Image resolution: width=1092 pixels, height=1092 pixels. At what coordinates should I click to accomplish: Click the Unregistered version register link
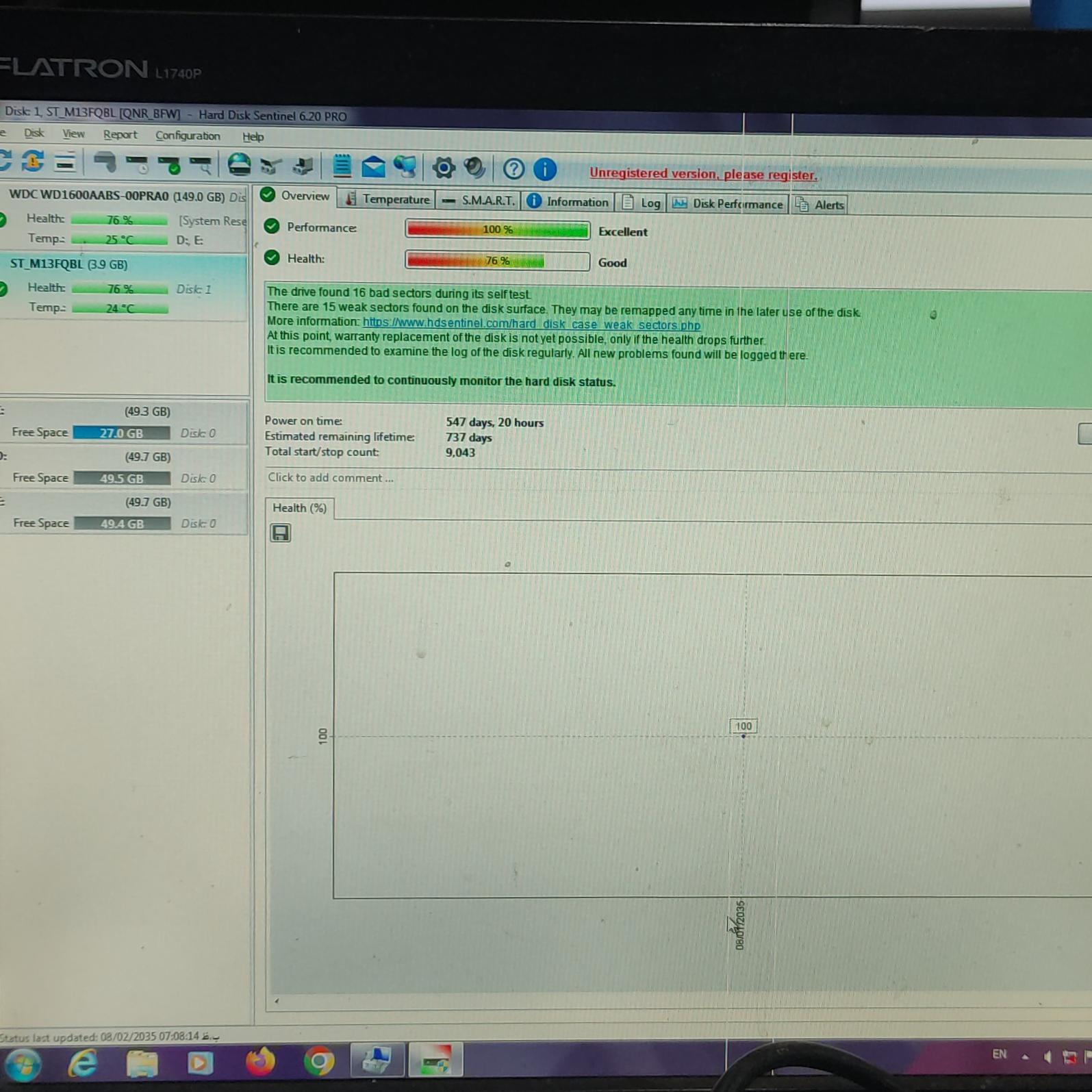coord(703,174)
